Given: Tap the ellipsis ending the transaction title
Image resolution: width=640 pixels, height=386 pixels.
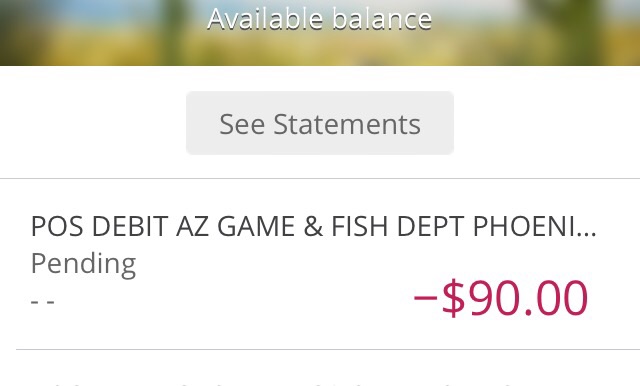Looking at the screenshot, I should pos(587,234).
